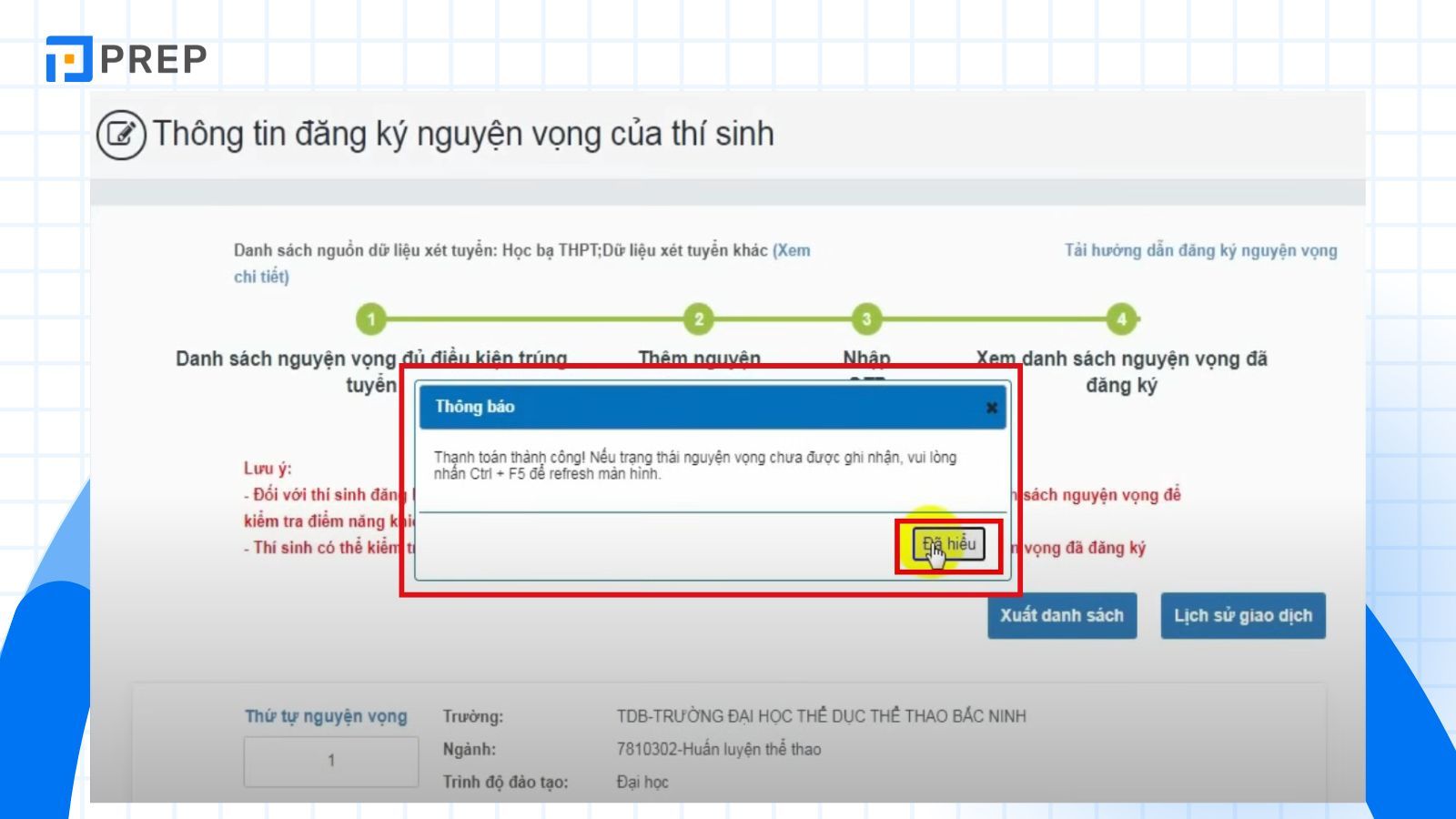Click the Ngành: label

point(469,749)
